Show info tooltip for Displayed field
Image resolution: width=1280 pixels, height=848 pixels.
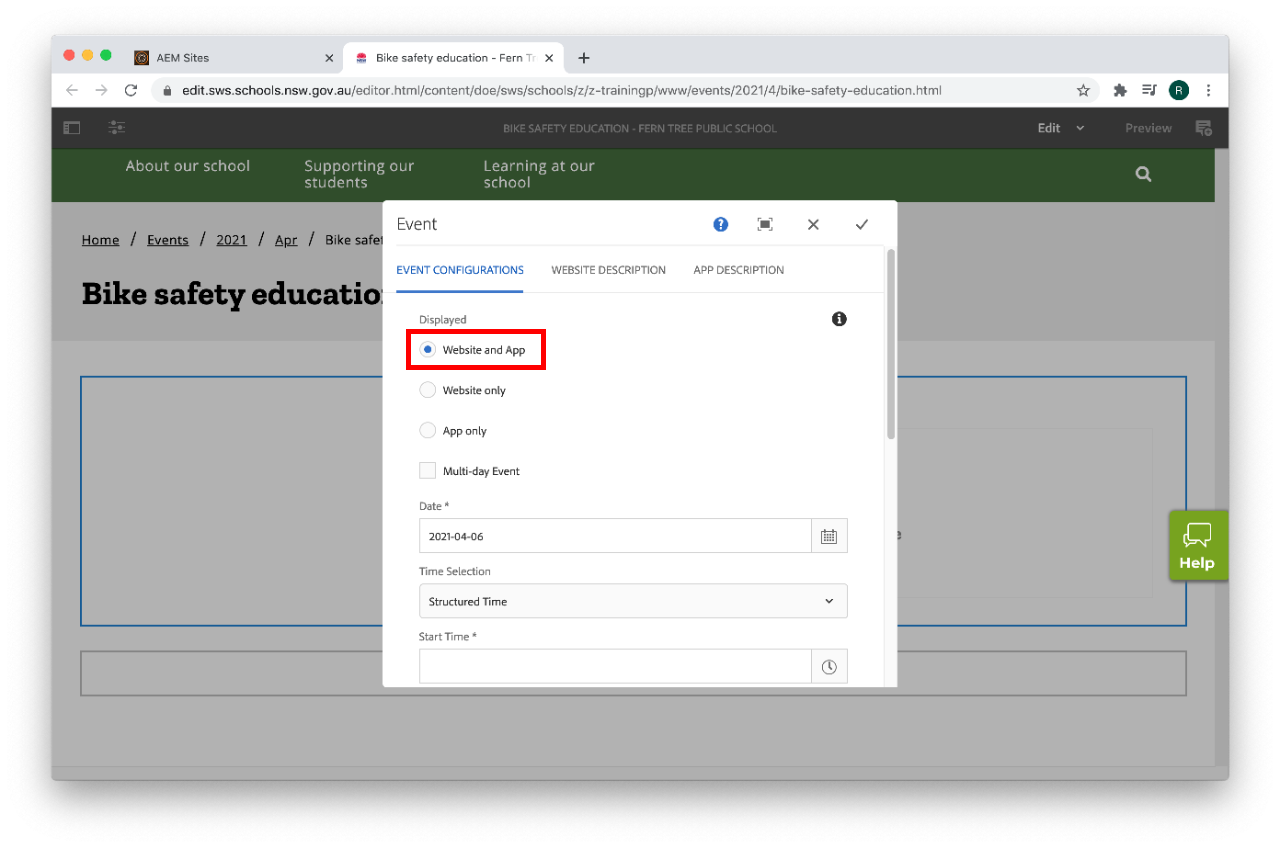click(x=839, y=319)
